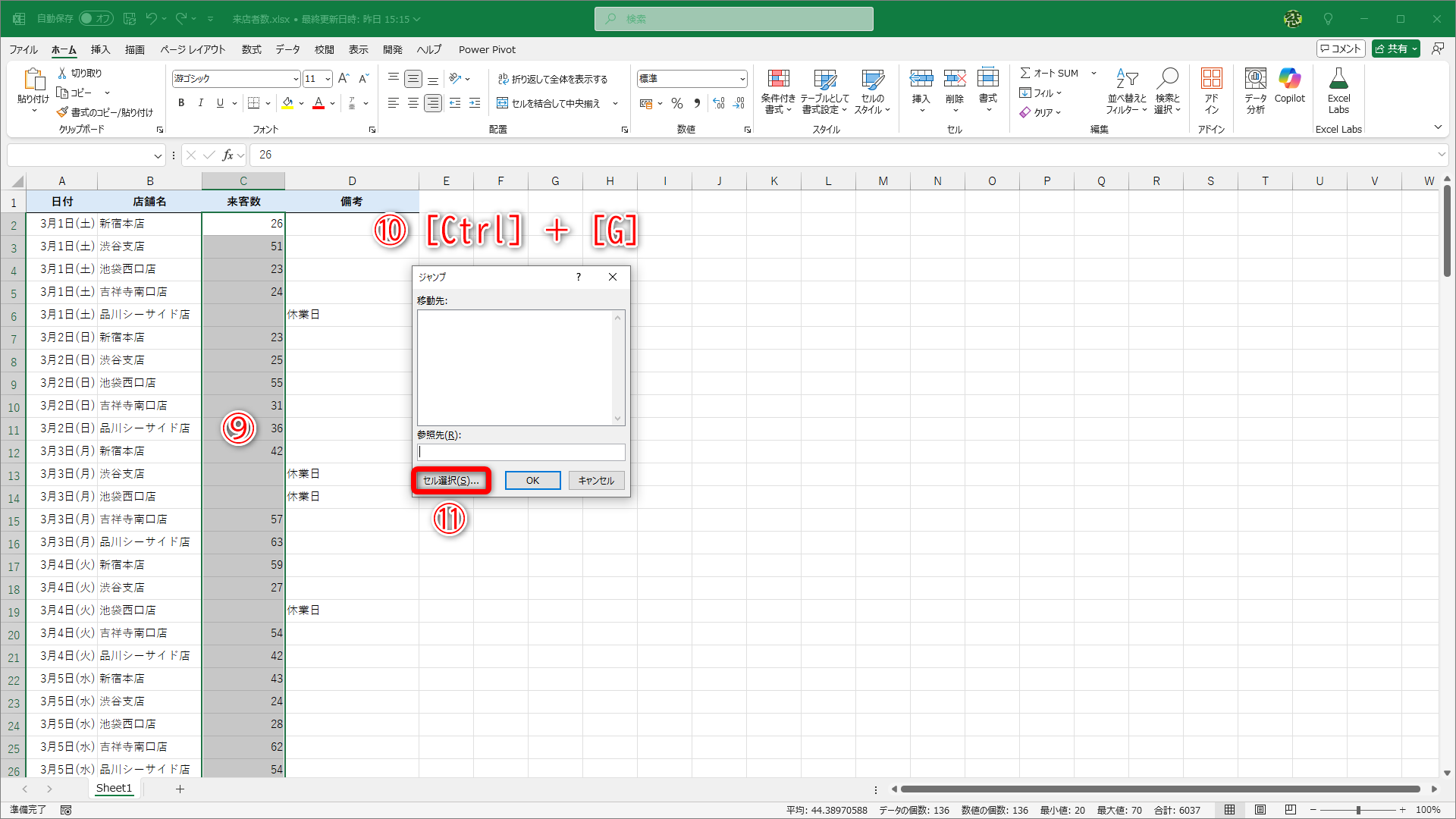
Task: Click the format painter brush icon
Action: 62,112
